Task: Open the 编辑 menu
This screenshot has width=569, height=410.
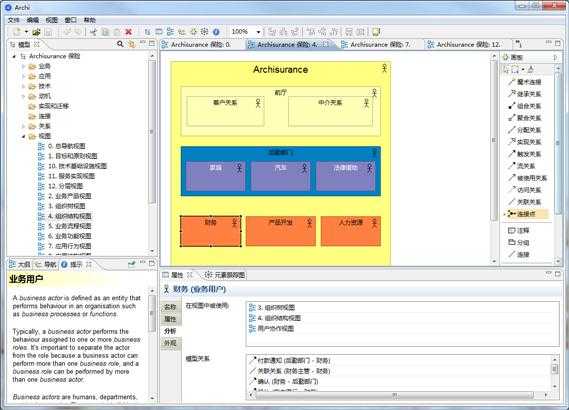Action: click(33, 20)
